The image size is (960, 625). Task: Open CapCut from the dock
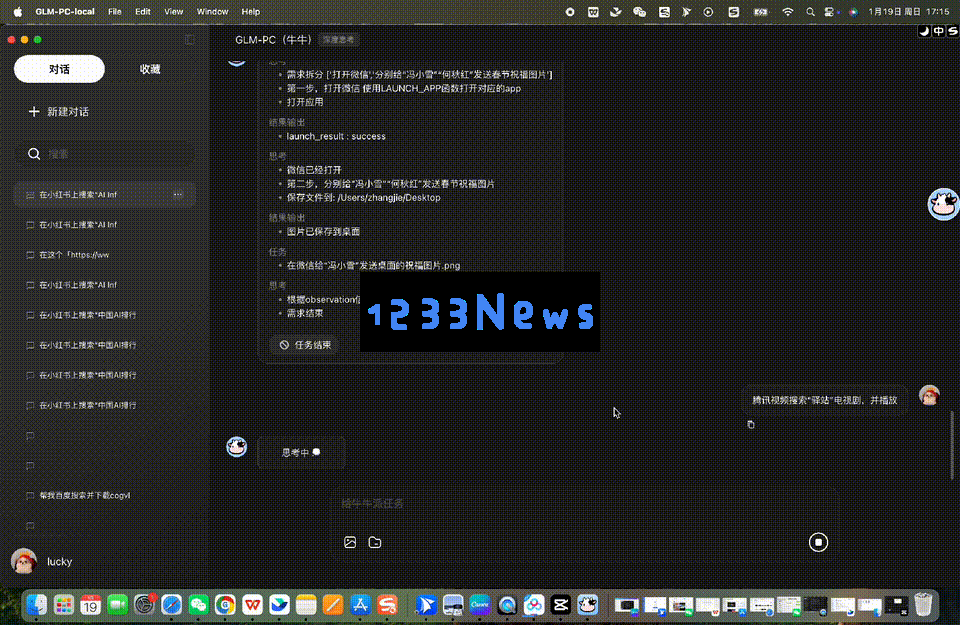click(x=560, y=605)
